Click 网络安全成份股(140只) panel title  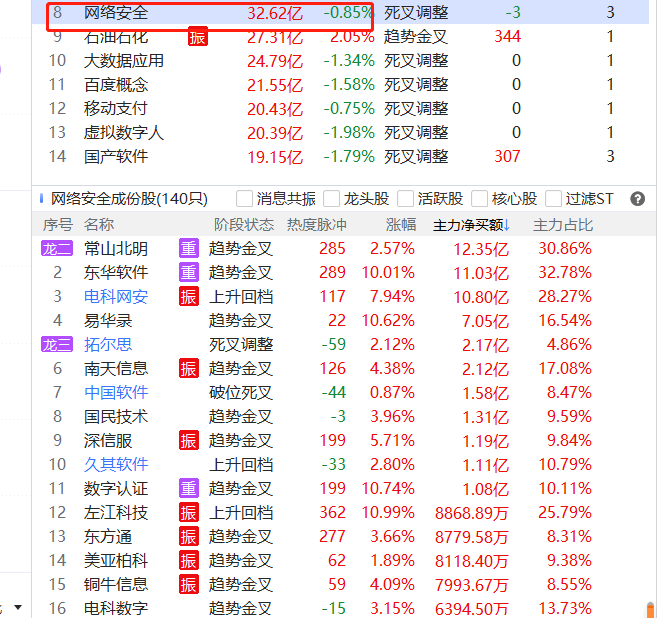[129, 199]
